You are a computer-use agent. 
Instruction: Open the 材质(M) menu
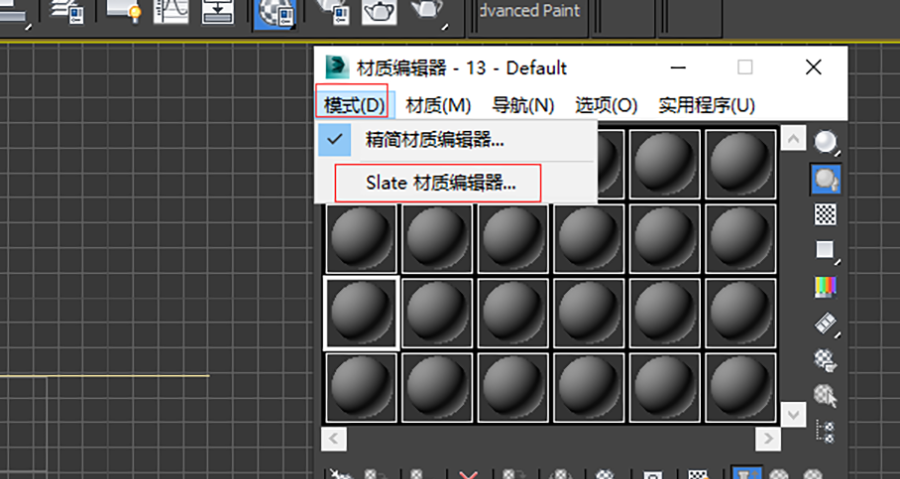point(438,105)
